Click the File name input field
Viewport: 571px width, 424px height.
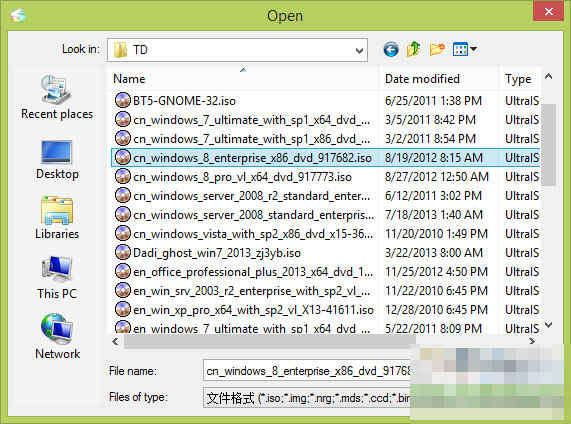point(307,371)
